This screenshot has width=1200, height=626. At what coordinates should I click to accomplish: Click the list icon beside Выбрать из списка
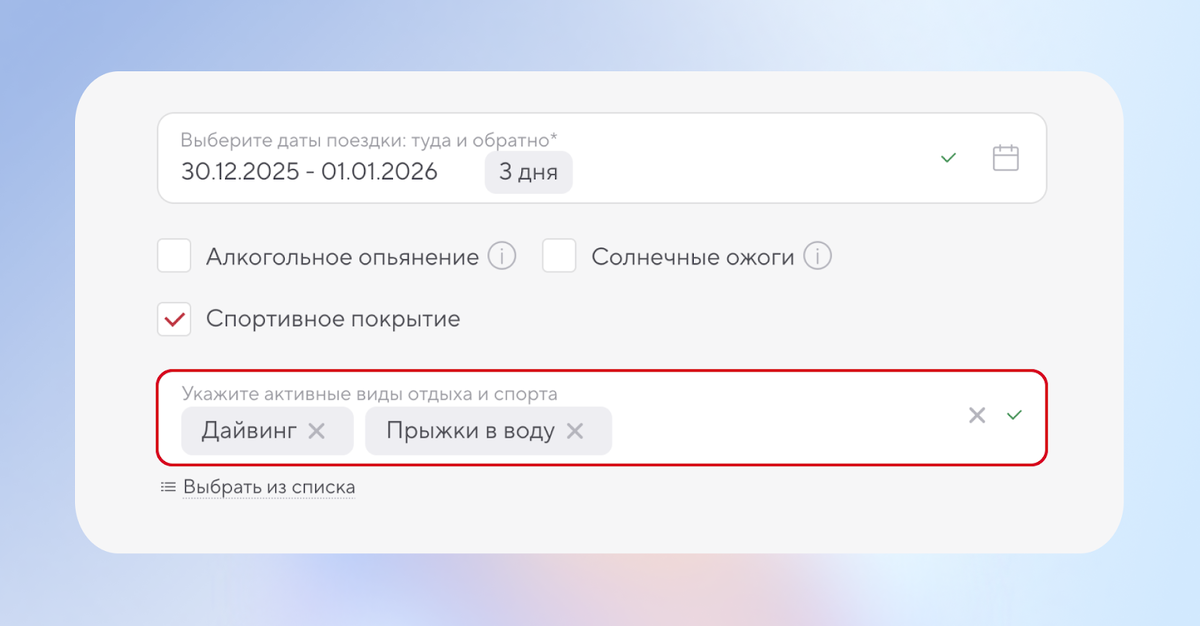(x=166, y=485)
